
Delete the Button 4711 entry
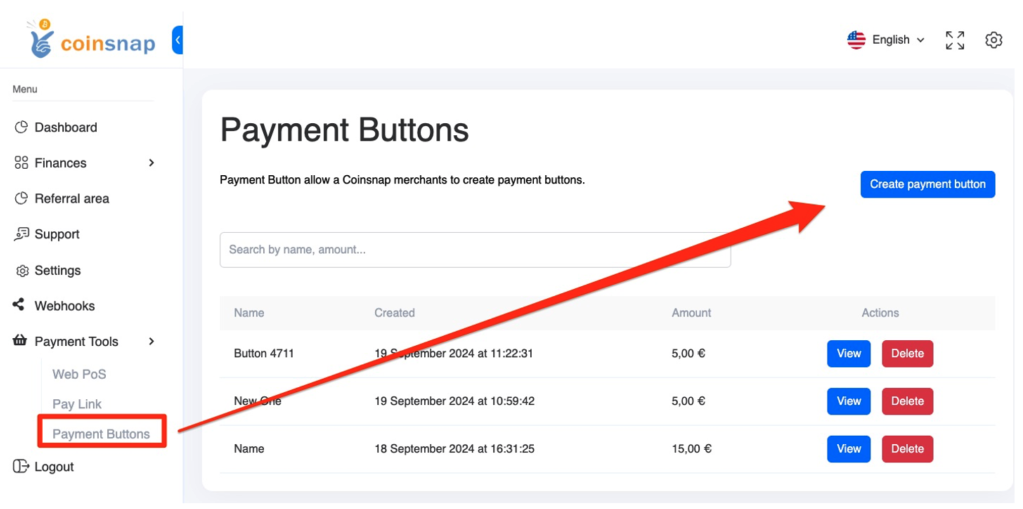[x=908, y=354]
